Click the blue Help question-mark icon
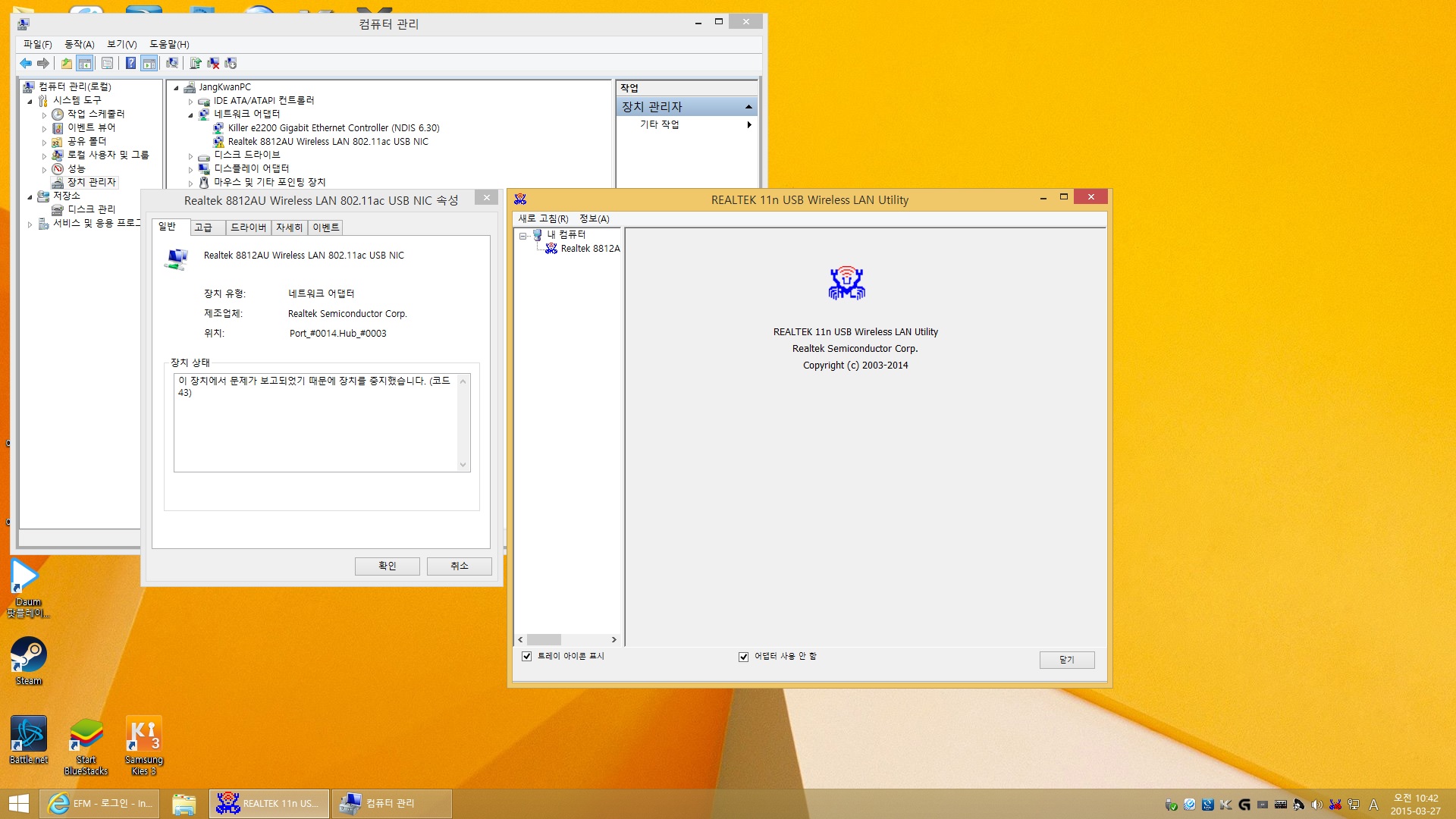This screenshot has height=819, width=1456. click(x=130, y=63)
